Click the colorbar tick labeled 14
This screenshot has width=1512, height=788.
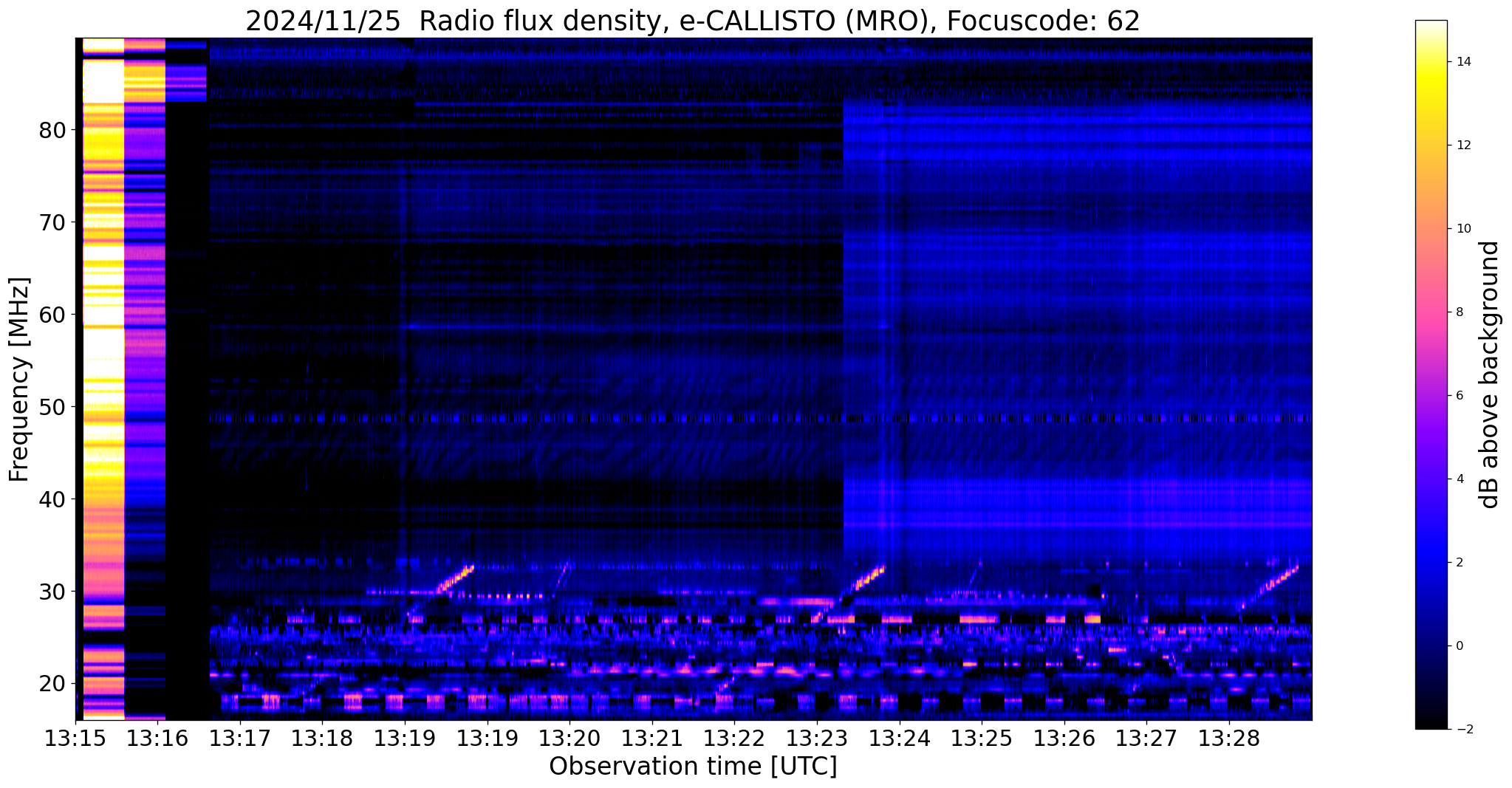pyautogui.click(x=1463, y=62)
